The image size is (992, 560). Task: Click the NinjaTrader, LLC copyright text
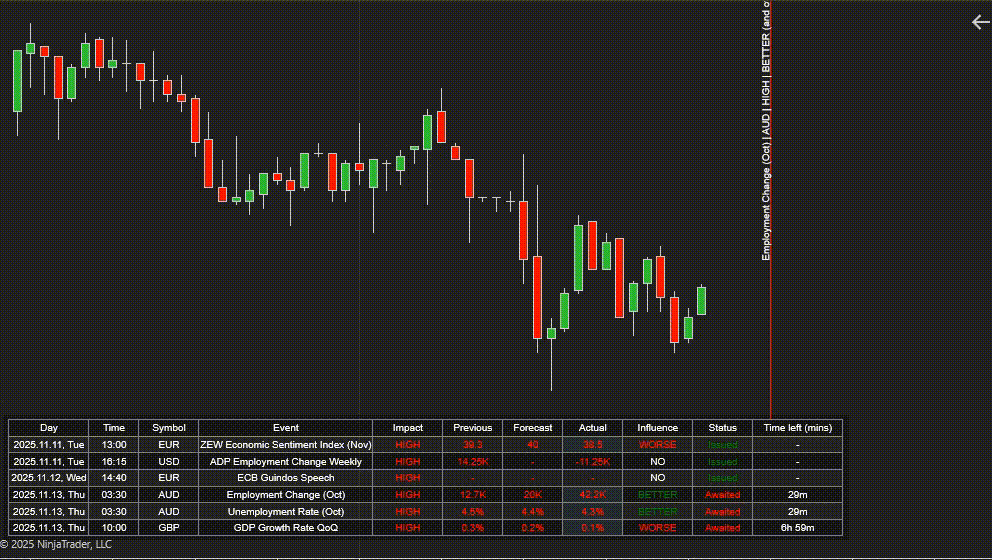(56, 545)
